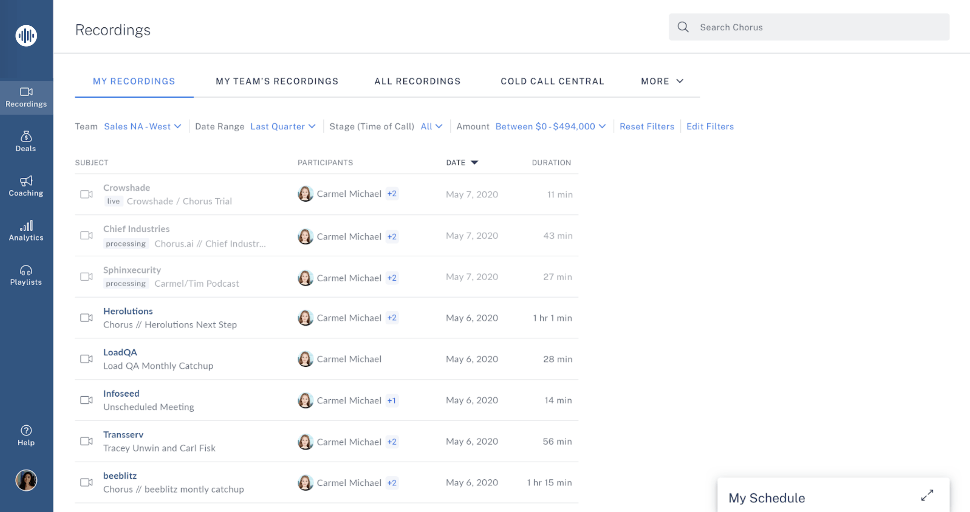Expand the MORE tab menu
The width and height of the screenshot is (970, 512).
(x=662, y=81)
